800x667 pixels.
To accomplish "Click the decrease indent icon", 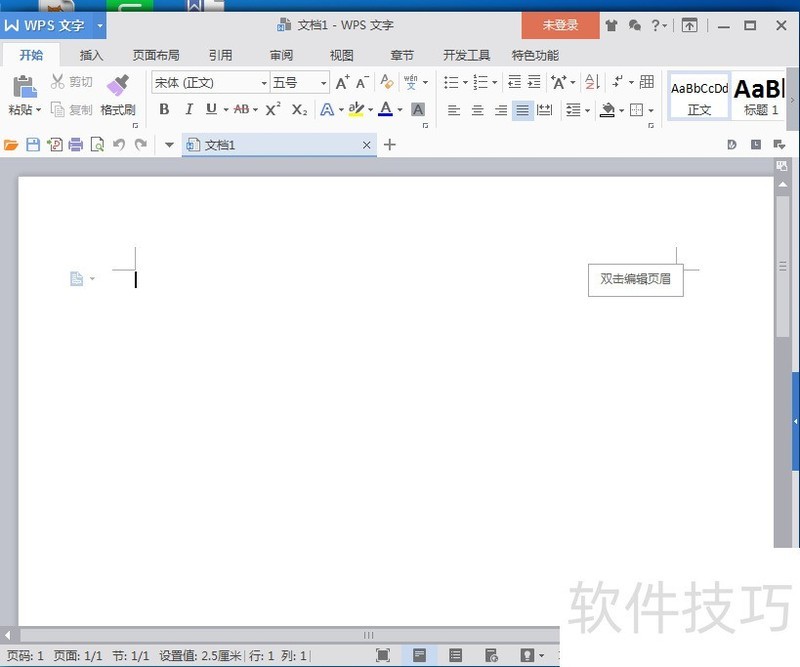I will [x=514, y=83].
